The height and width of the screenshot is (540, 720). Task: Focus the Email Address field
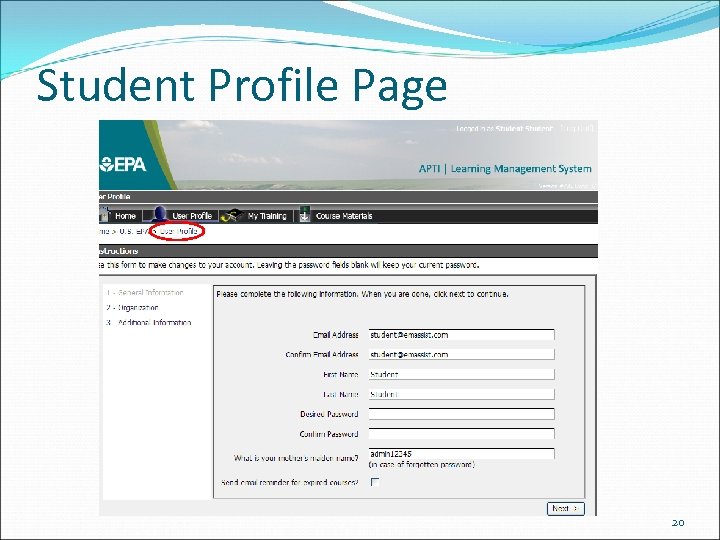coord(461,335)
